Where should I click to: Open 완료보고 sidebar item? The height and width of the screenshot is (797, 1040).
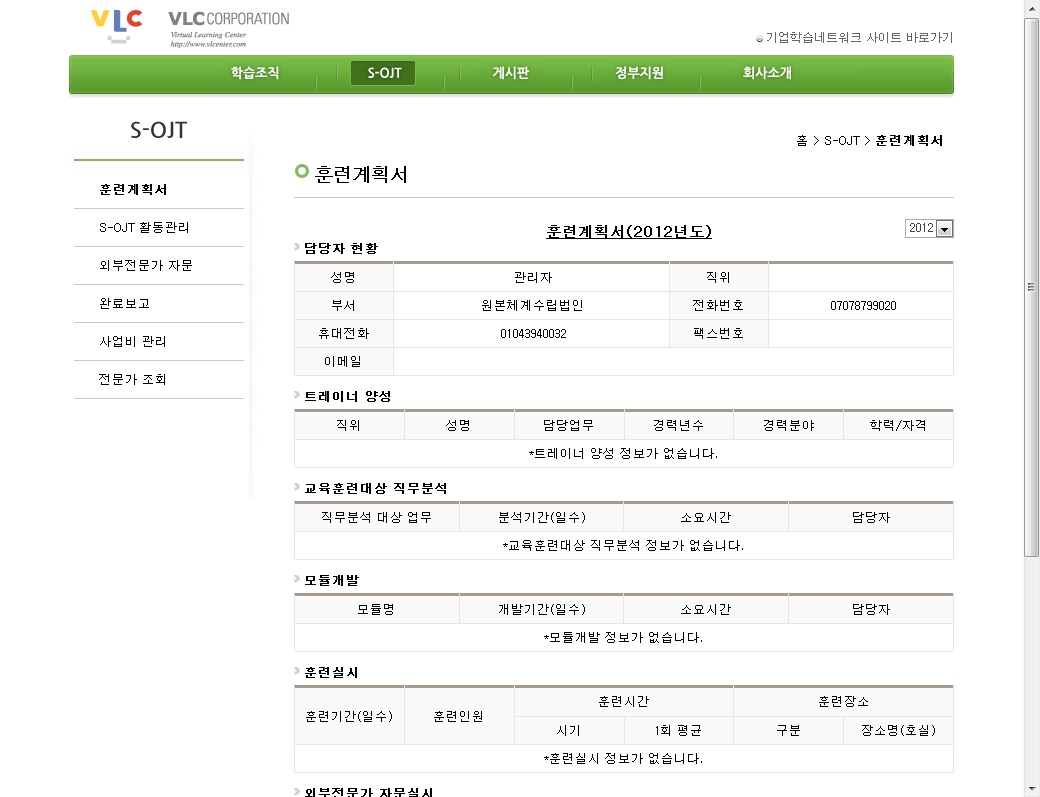[x=125, y=304]
